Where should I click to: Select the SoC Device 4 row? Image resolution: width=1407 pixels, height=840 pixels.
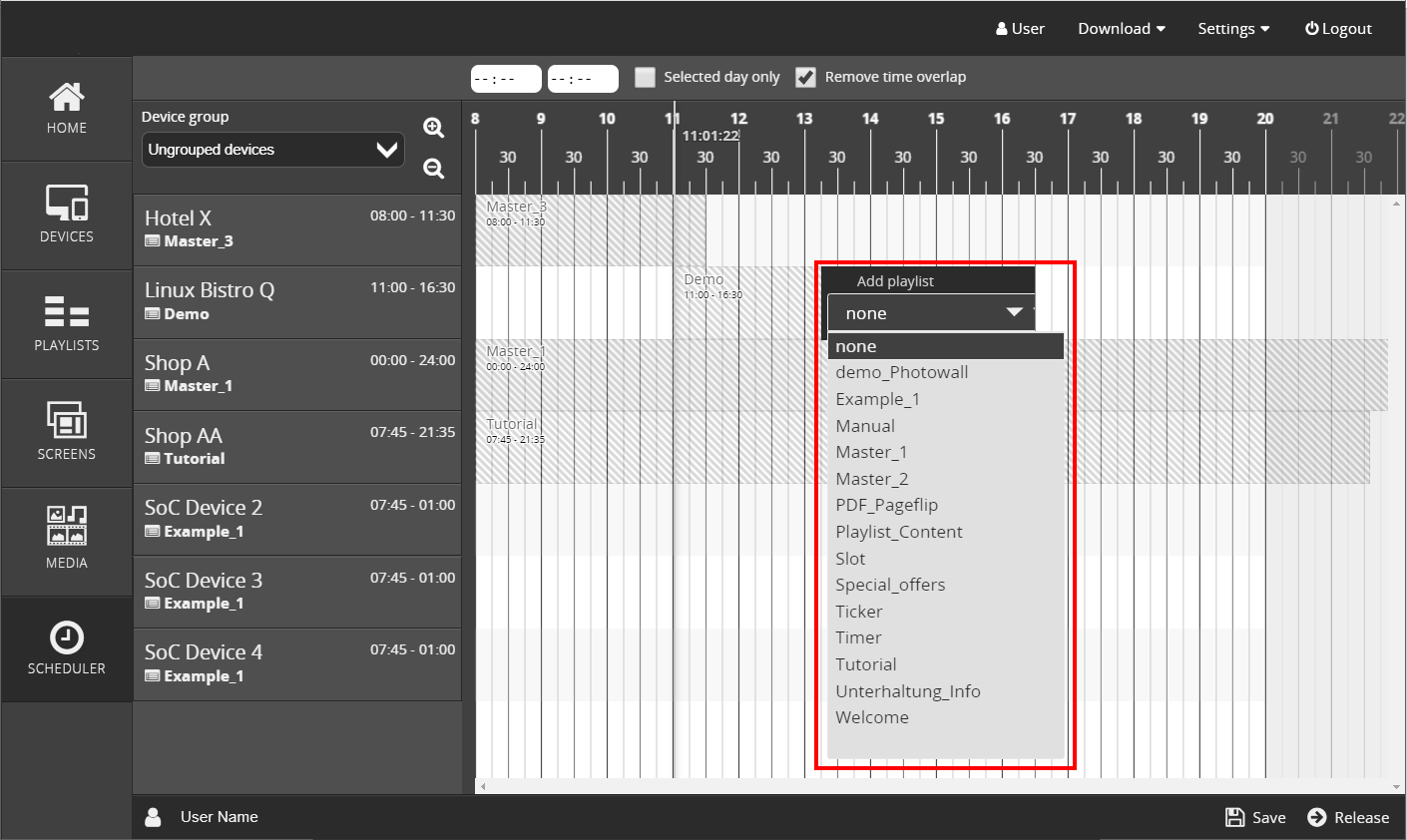click(x=297, y=664)
